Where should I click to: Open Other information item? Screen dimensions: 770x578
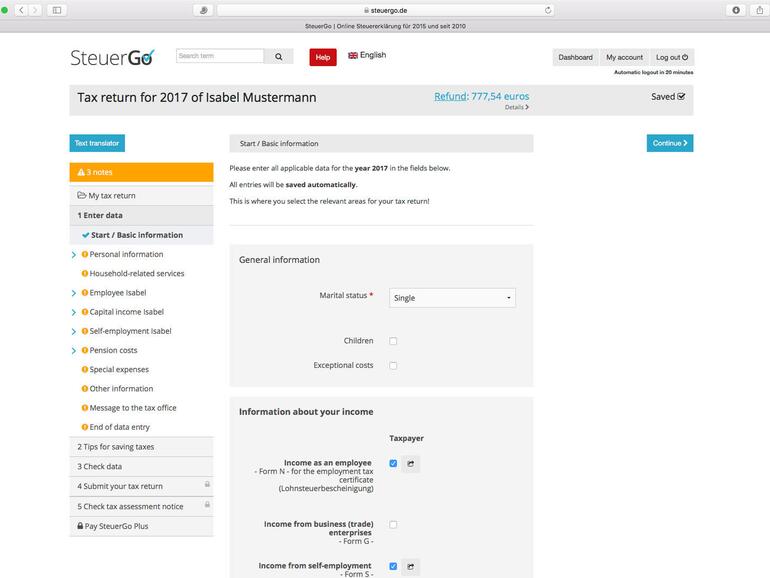[121, 388]
